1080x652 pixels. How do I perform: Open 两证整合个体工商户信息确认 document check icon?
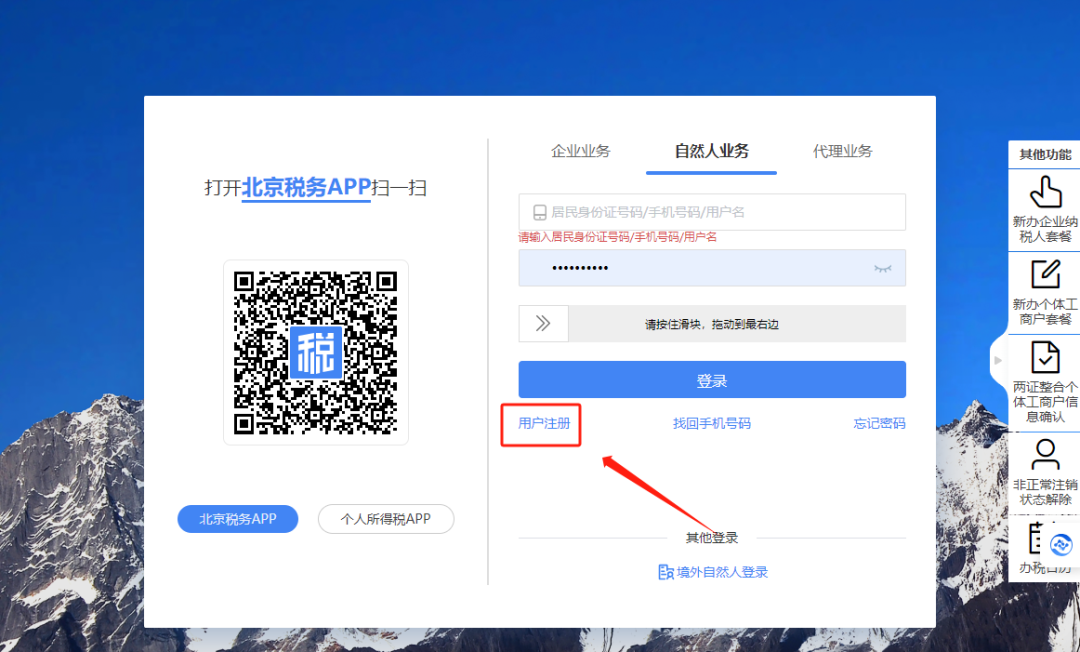tap(1045, 357)
